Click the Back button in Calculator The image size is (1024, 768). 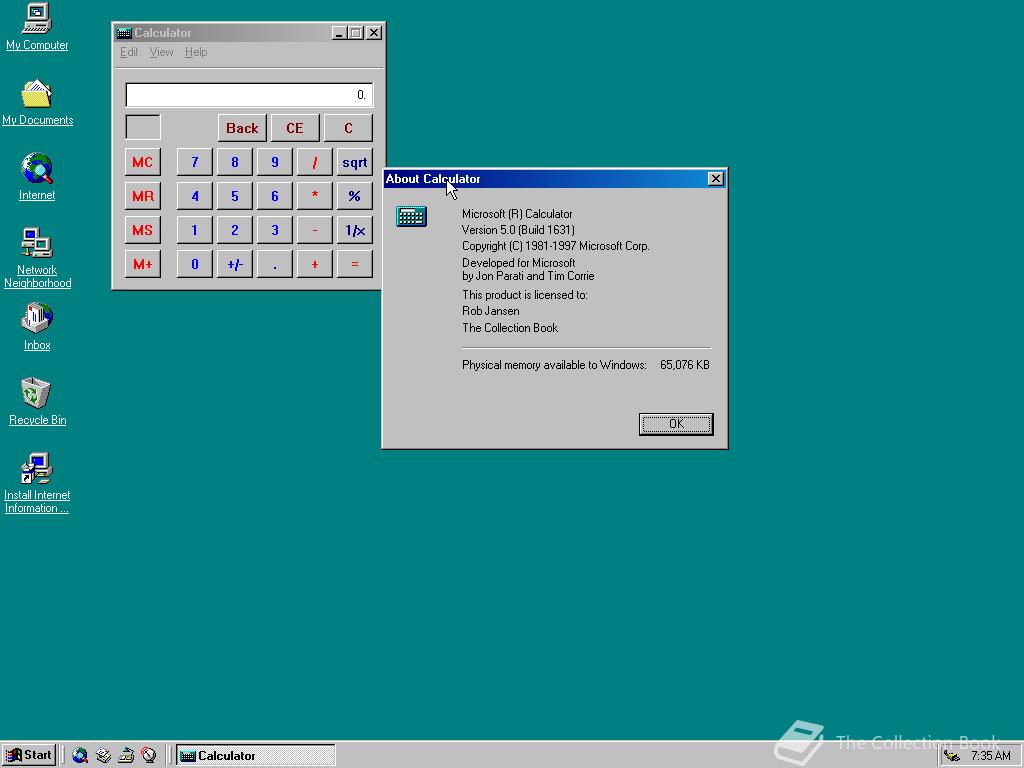242,128
